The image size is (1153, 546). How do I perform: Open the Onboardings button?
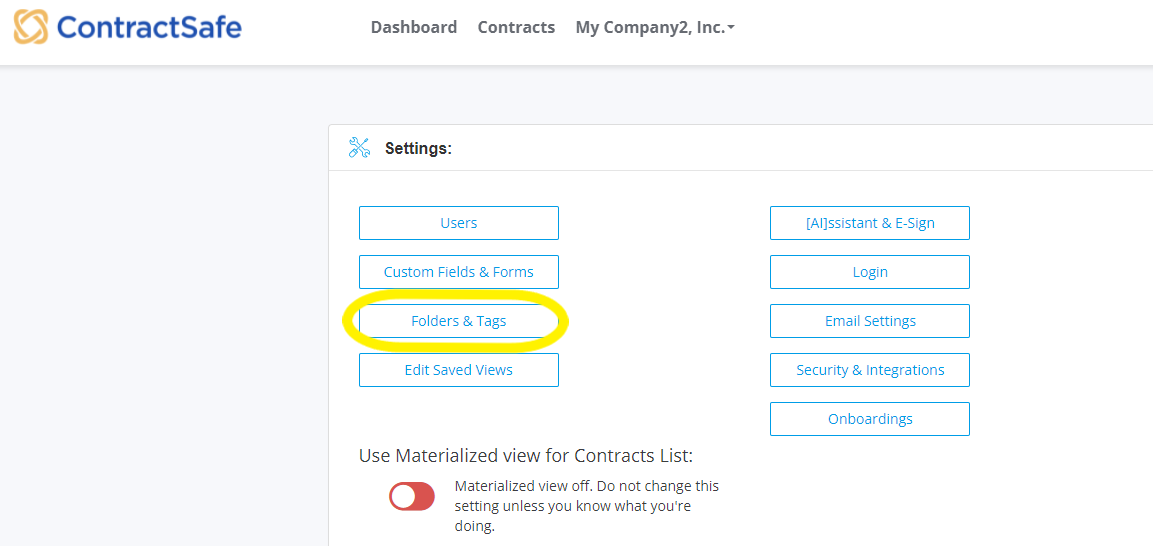click(870, 419)
